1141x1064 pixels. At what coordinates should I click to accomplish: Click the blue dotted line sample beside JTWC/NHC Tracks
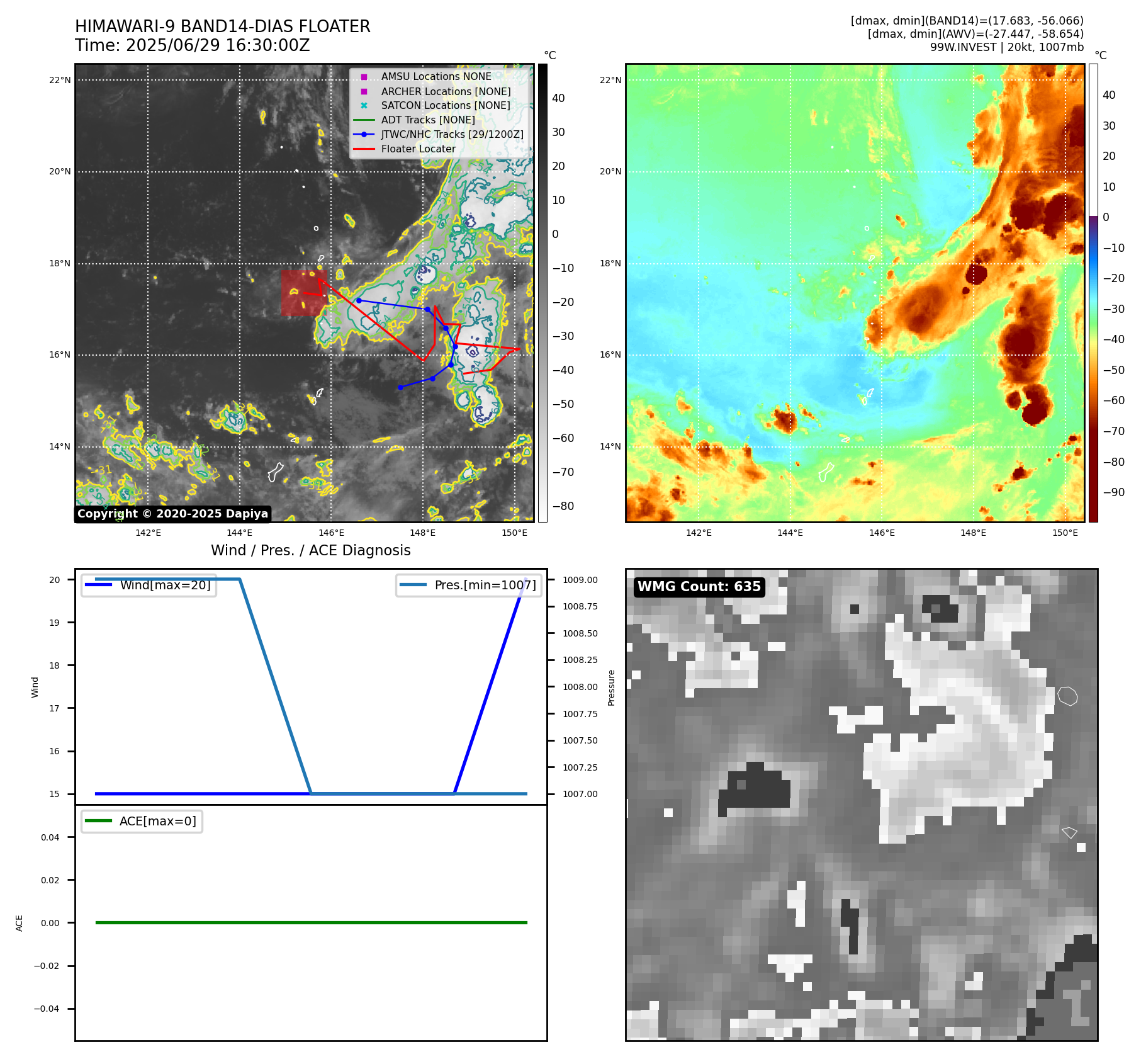click(364, 134)
